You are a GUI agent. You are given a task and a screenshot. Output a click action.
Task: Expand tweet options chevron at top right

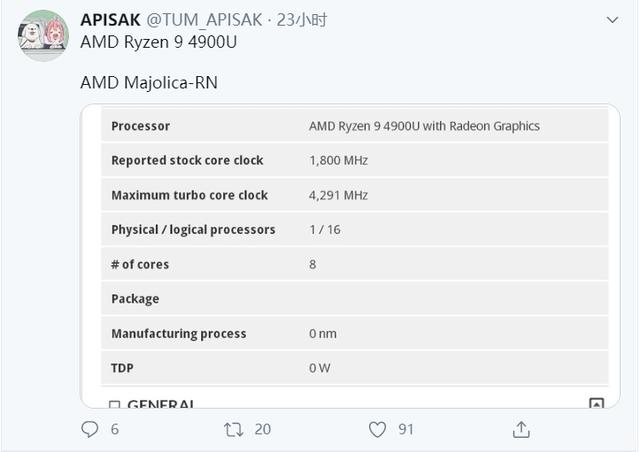pos(612,20)
